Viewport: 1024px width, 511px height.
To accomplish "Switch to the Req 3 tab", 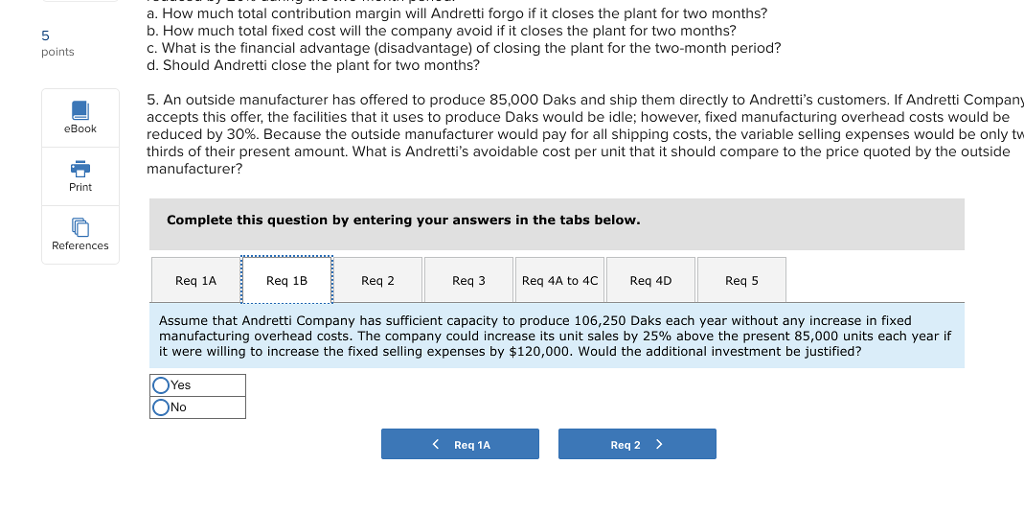I will [x=468, y=280].
